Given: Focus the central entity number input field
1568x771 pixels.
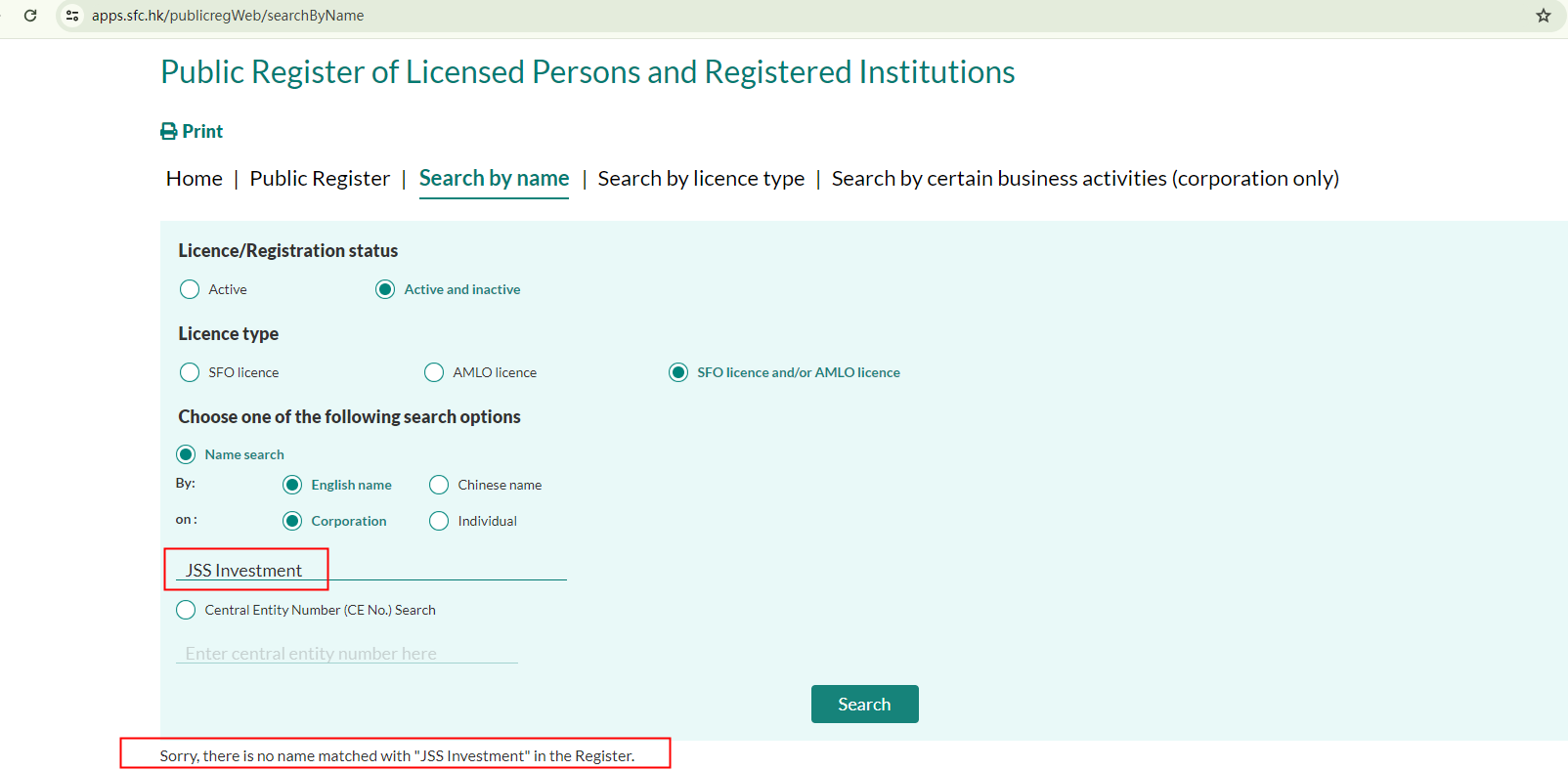Looking at the screenshot, I should click(347, 654).
